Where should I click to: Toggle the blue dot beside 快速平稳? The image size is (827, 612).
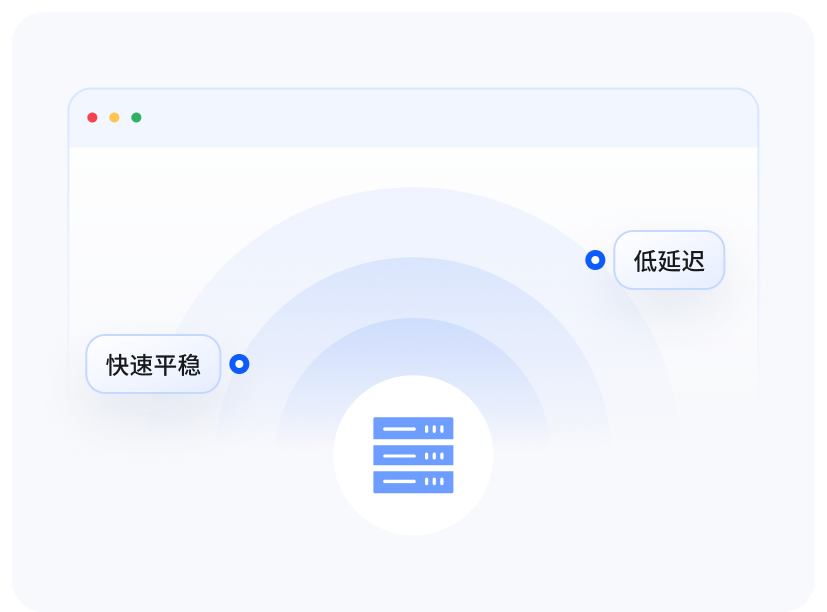click(x=239, y=364)
